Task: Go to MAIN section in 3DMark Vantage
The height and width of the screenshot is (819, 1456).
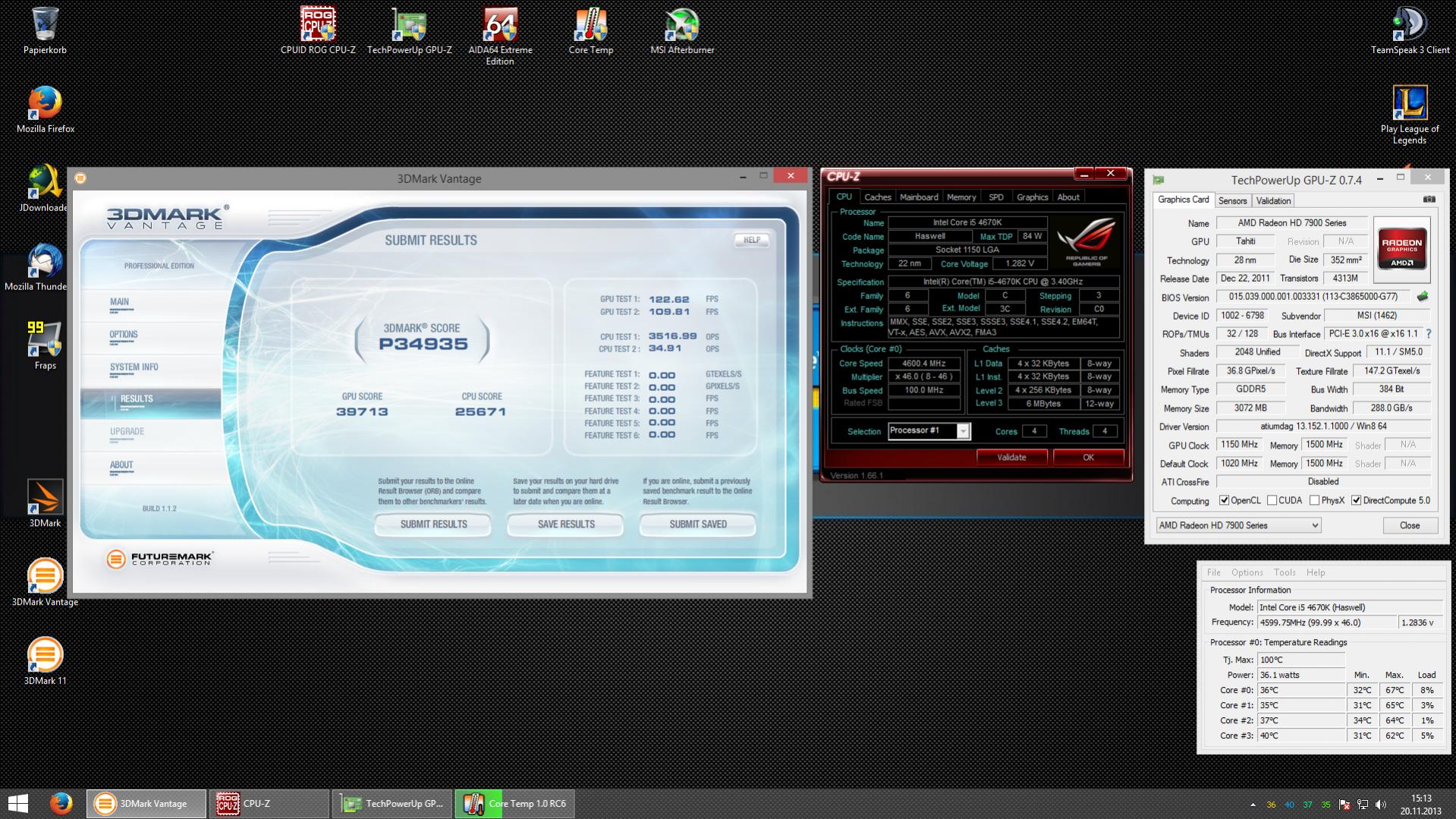Action: coord(119,302)
